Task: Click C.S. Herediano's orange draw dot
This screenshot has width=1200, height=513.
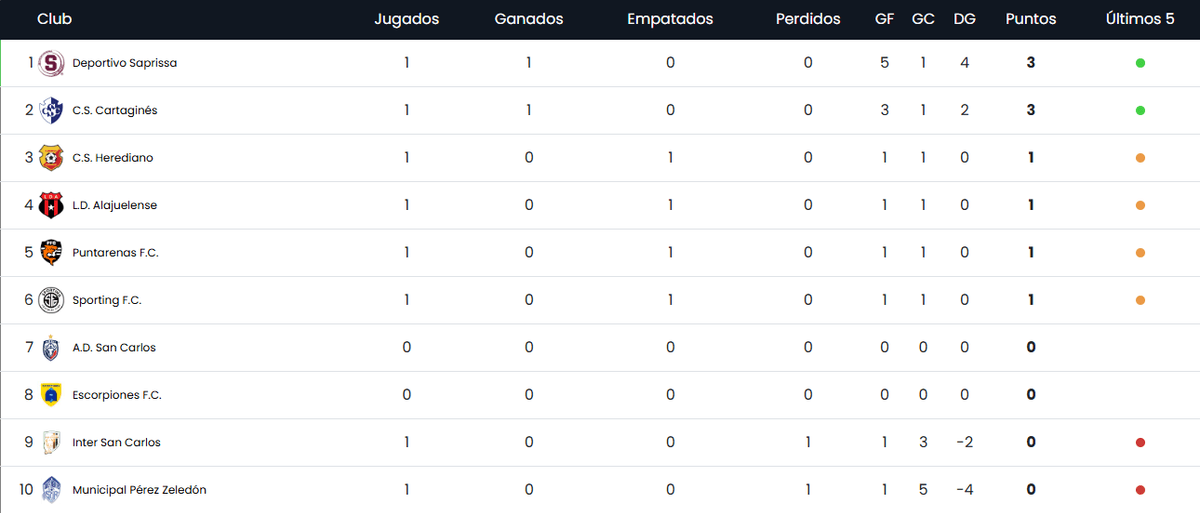Action: [1140, 158]
